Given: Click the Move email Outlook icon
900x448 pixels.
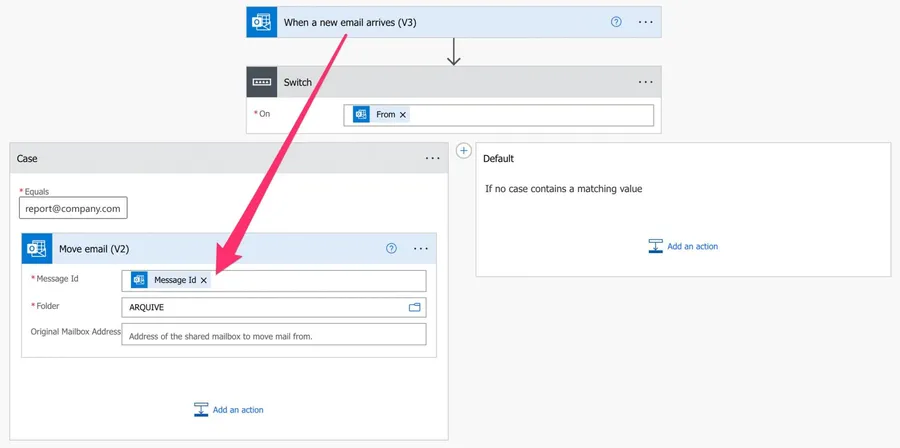Looking at the screenshot, I should [37, 248].
